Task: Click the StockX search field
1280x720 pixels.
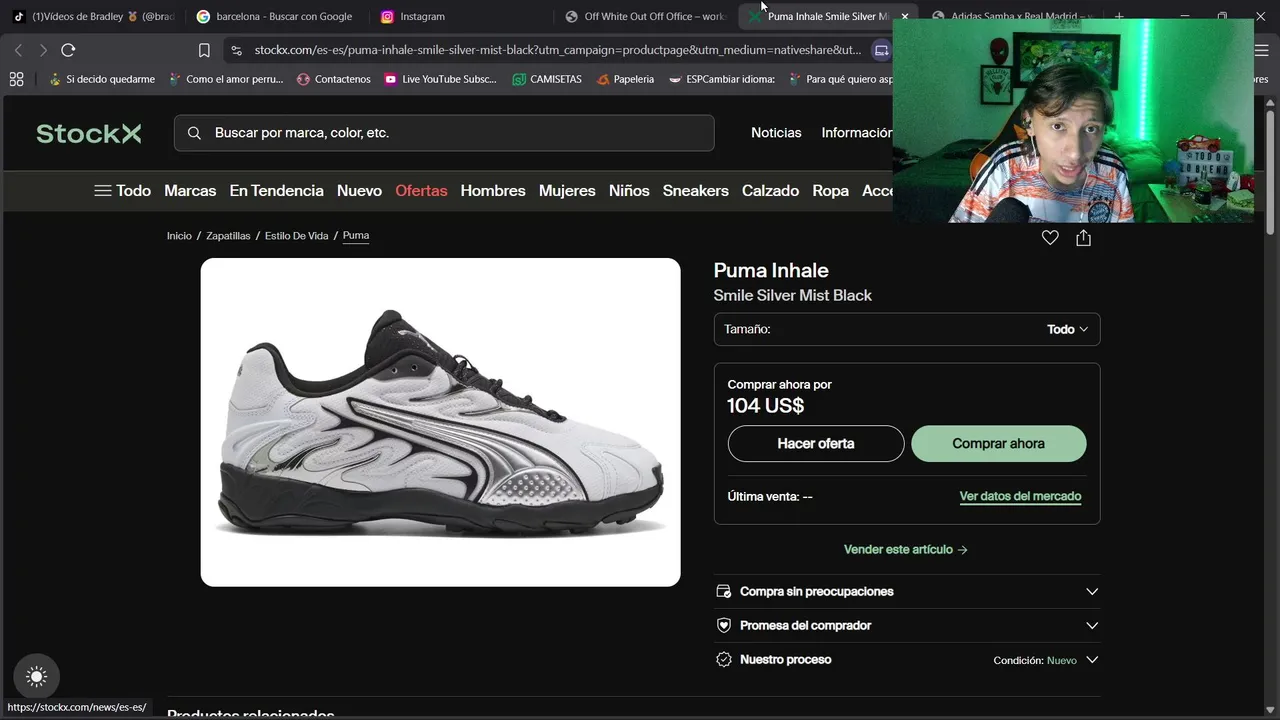Action: [444, 133]
